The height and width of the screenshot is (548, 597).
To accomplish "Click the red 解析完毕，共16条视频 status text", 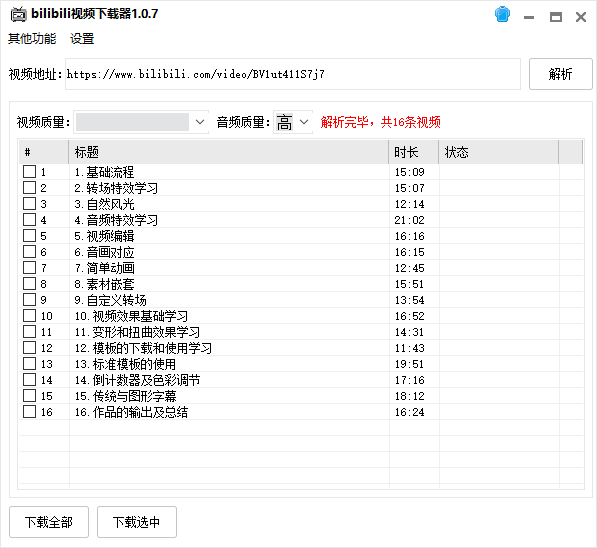I will (x=380, y=122).
